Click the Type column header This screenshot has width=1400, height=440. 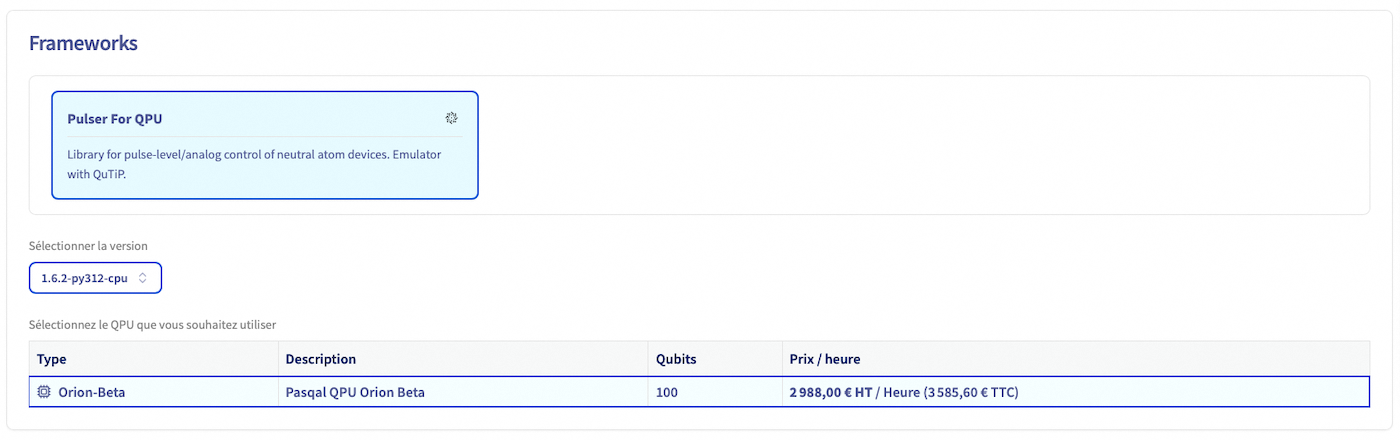click(52, 359)
